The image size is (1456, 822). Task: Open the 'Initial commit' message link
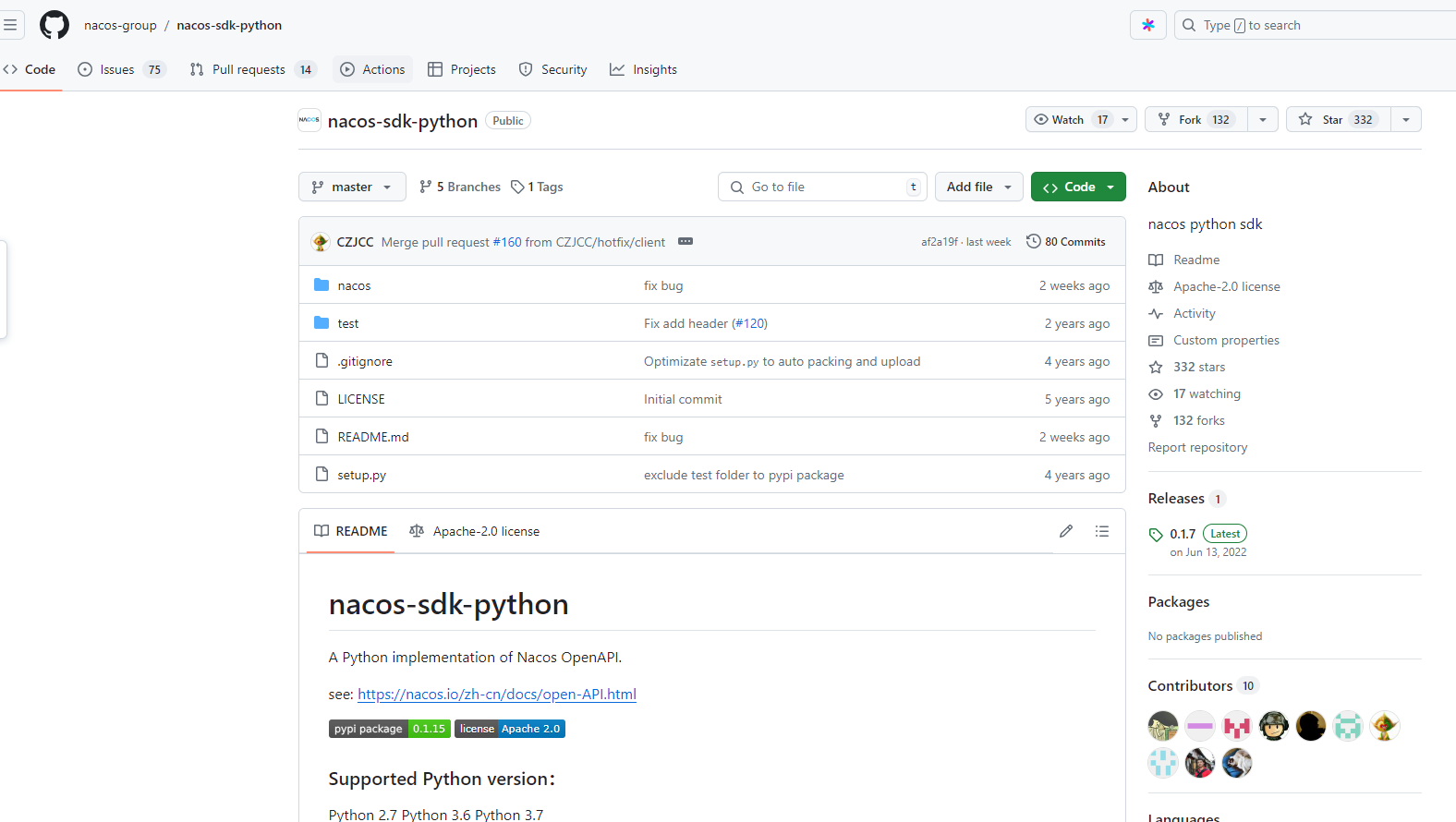coord(683,399)
